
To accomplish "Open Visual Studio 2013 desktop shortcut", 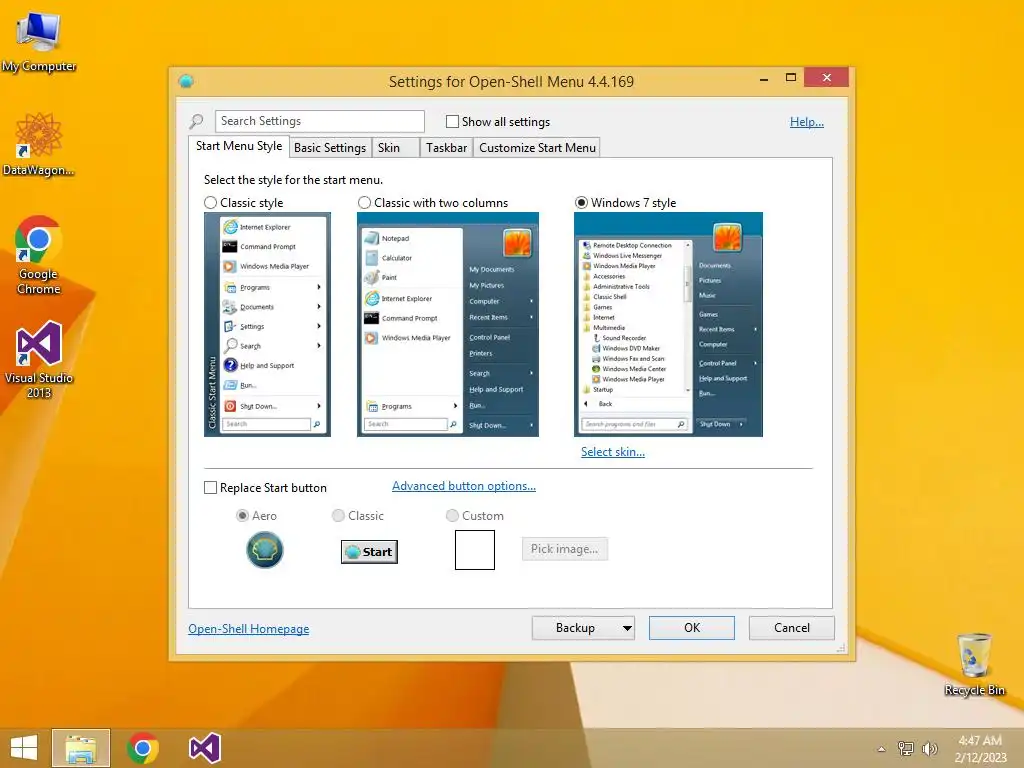I will (x=39, y=359).
